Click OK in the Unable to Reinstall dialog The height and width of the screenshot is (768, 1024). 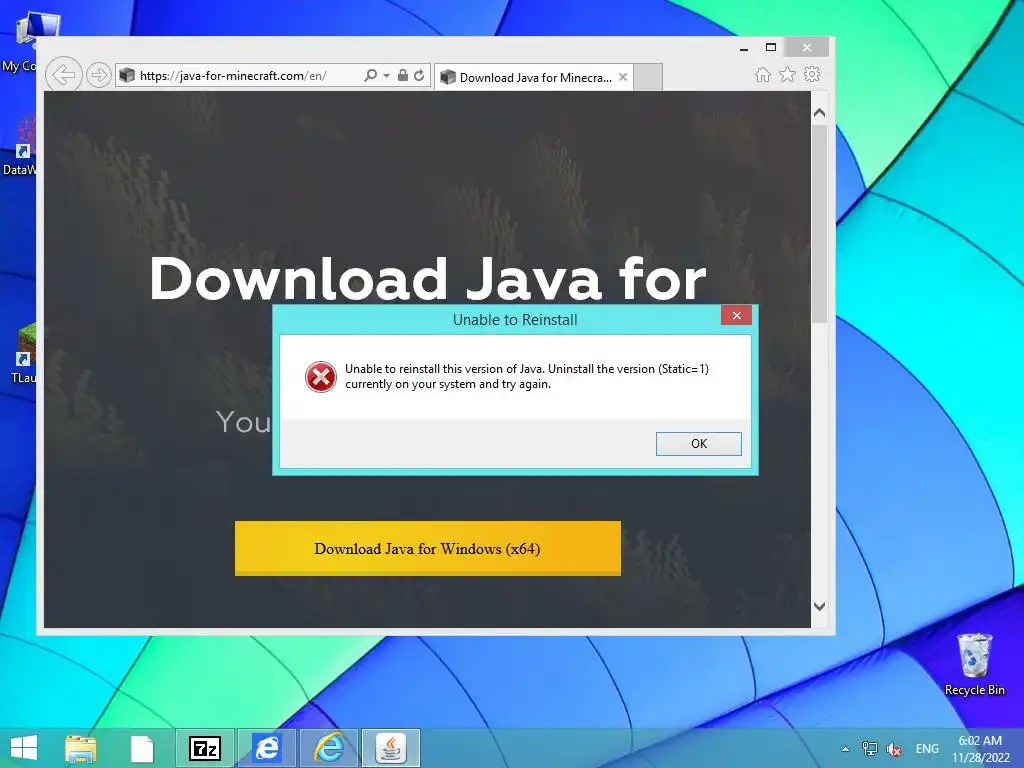coord(698,443)
